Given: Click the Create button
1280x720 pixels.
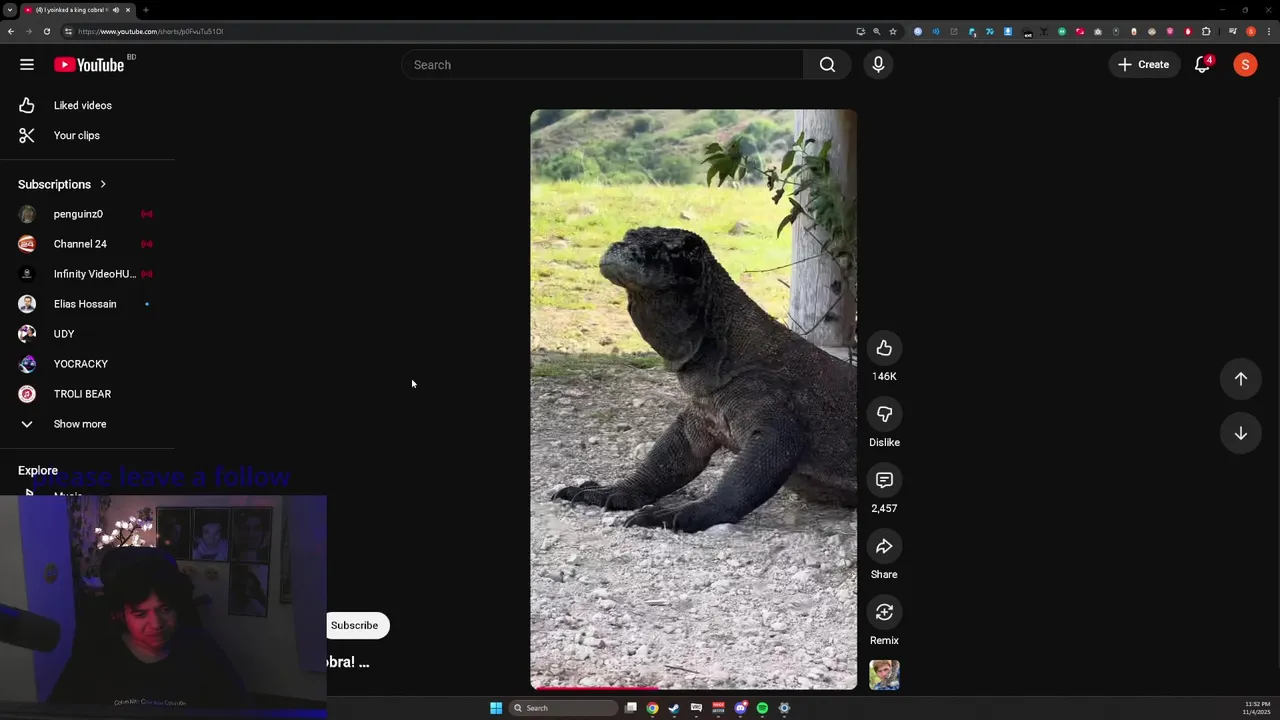Looking at the screenshot, I should (1144, 65).
